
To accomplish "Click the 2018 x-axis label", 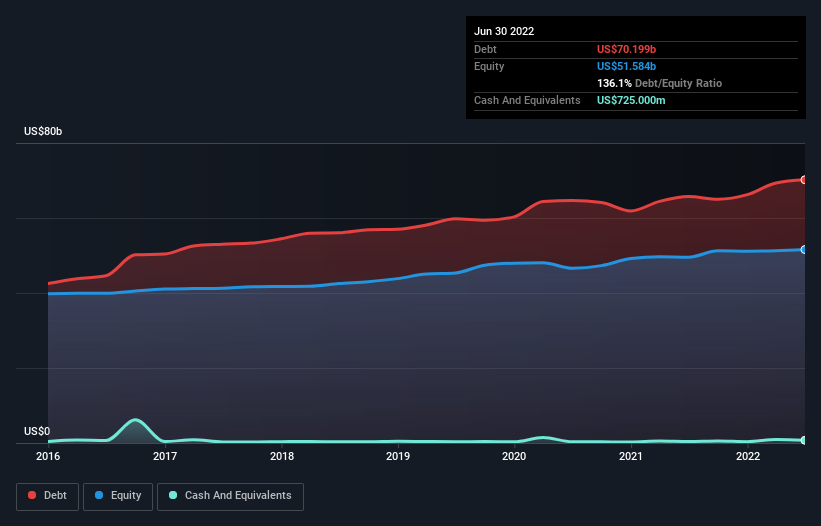I will [x=282, y=456].
